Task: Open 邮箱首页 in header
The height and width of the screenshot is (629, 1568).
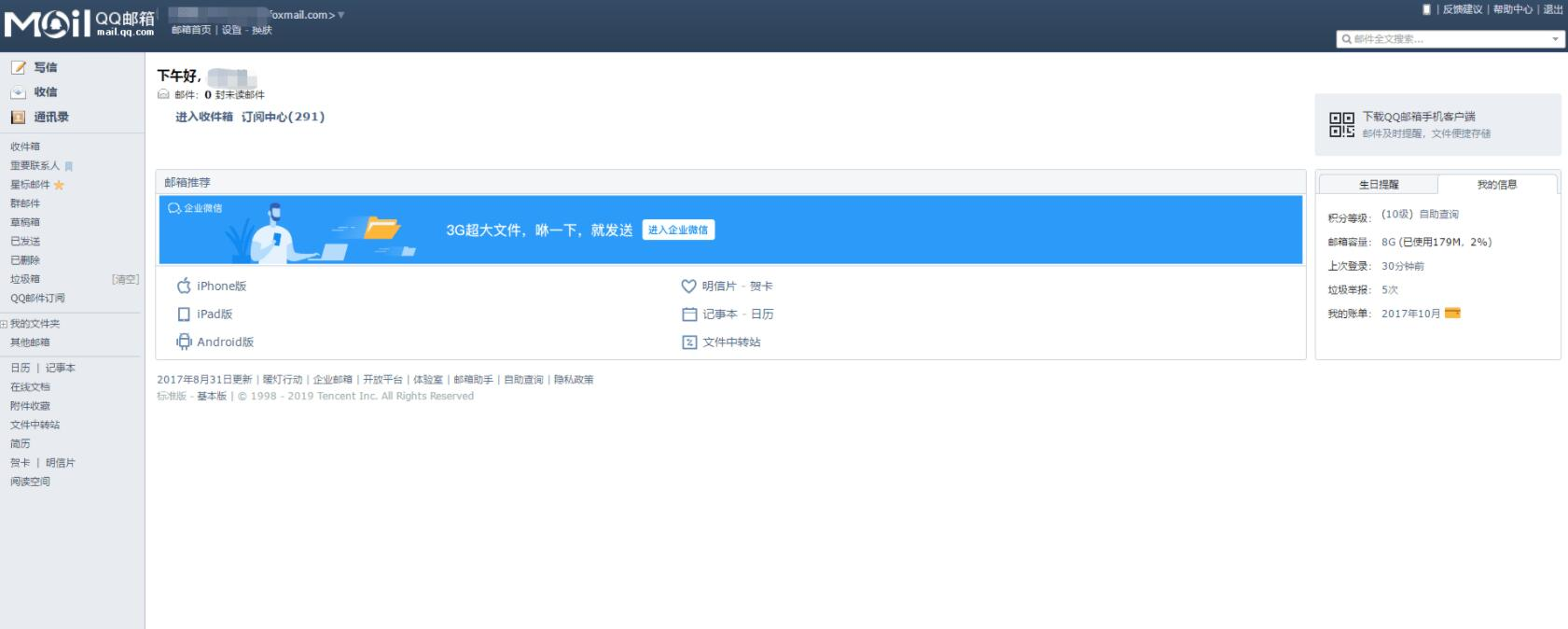Action: coord(191,30)
